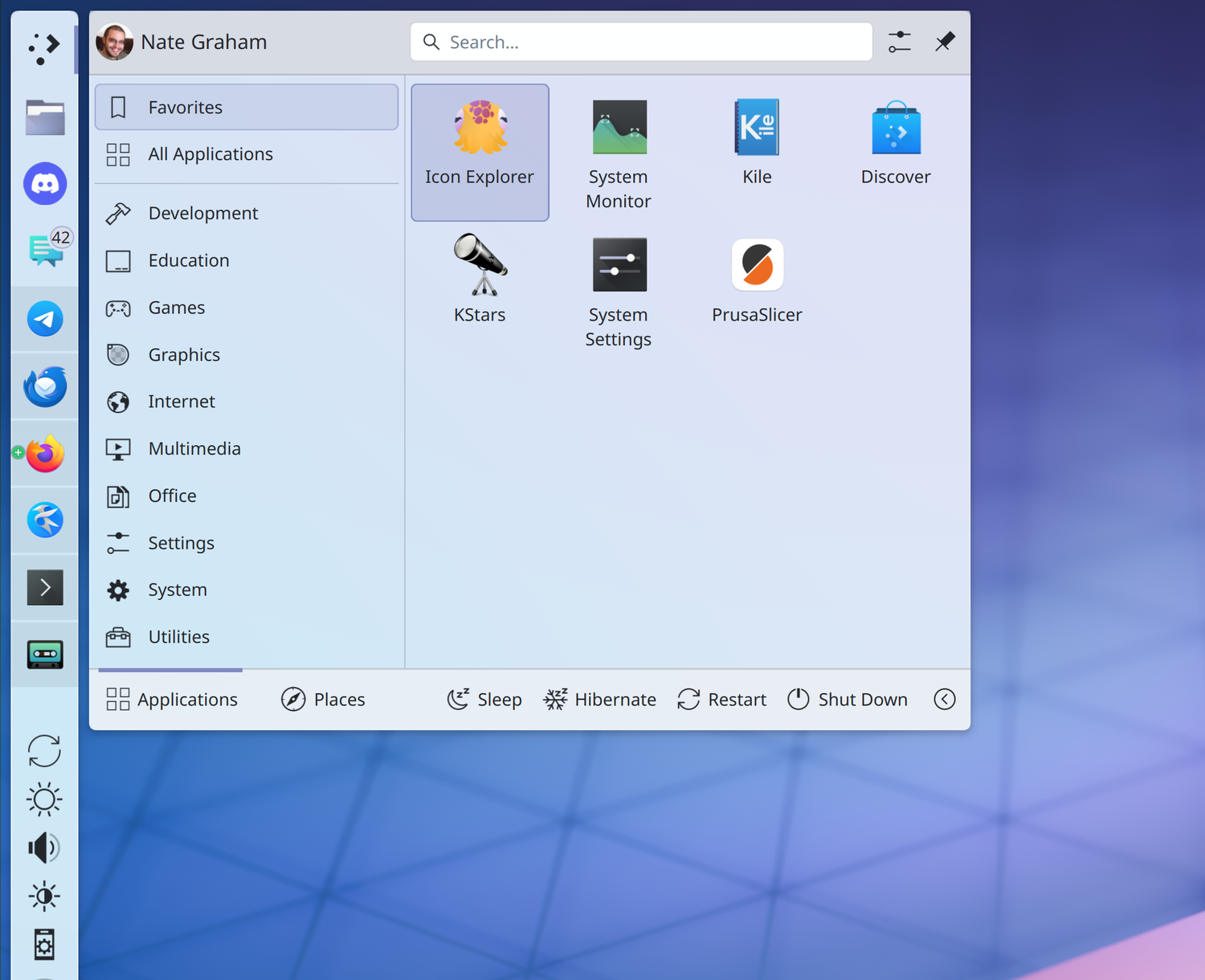Select the Favorites category
This screenshot has width=1205, height=980.
pos(247,107)
